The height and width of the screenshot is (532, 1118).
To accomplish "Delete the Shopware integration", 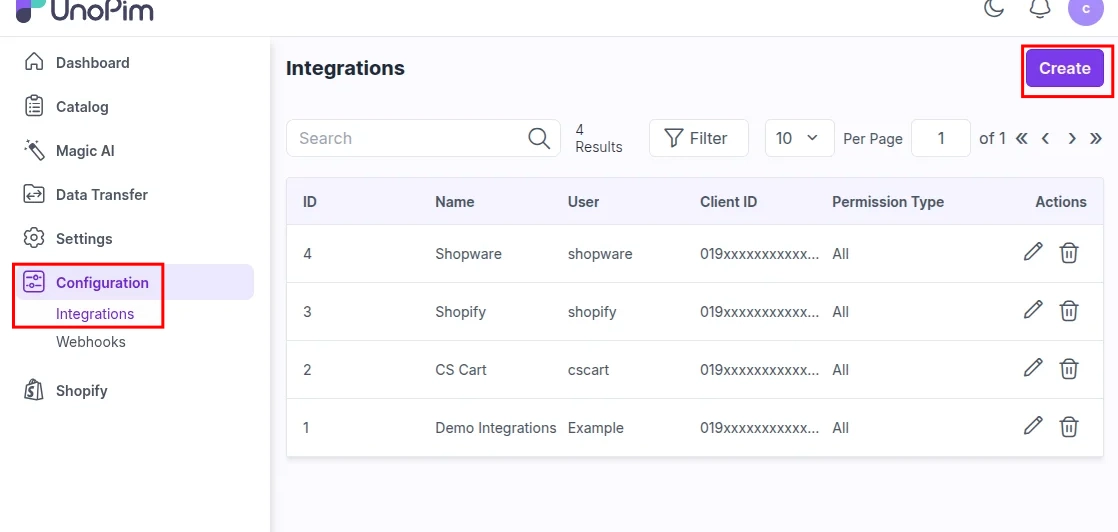I will coord(1068,253).
